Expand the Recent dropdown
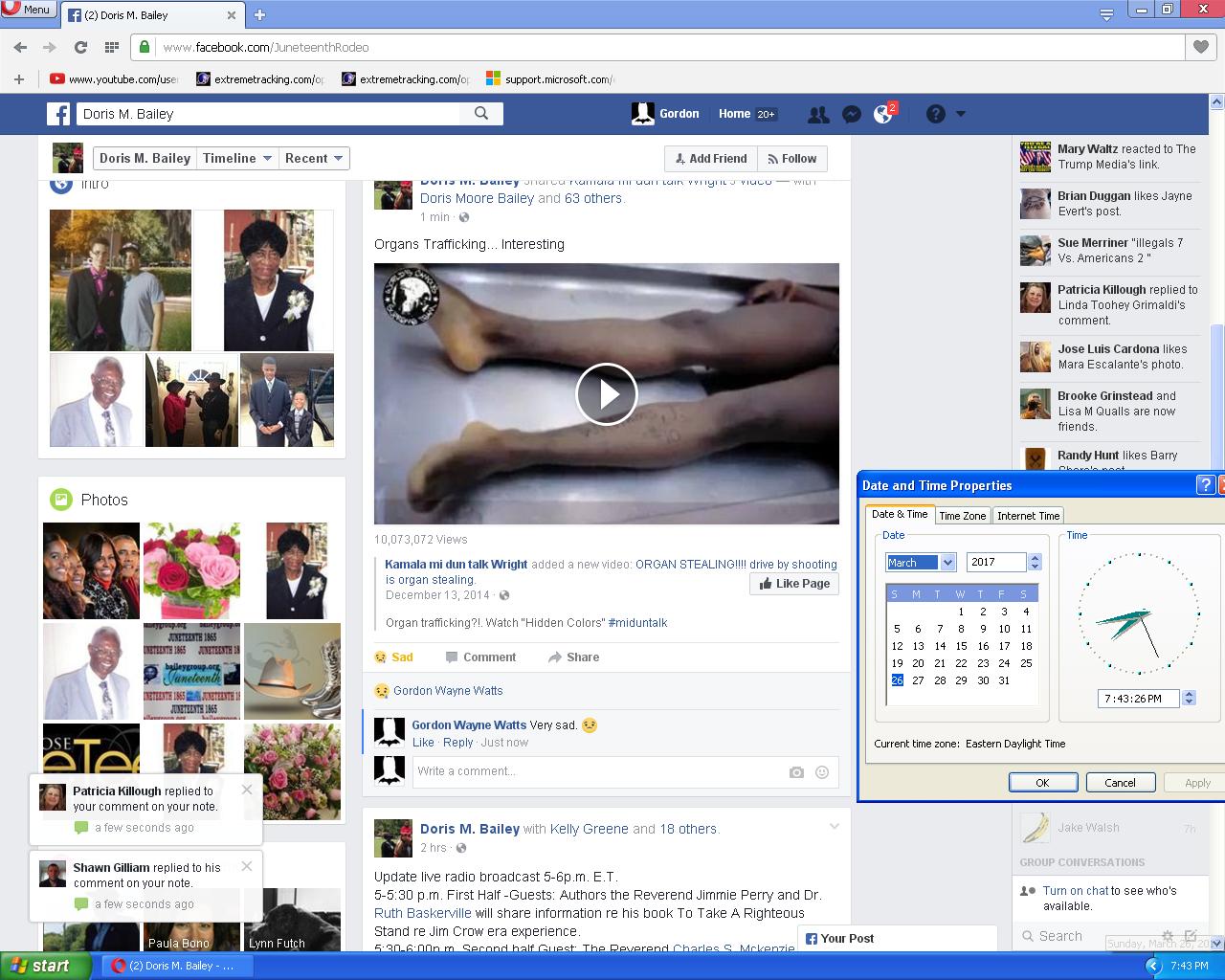The image size is (1225, 980). click(314, 158)
